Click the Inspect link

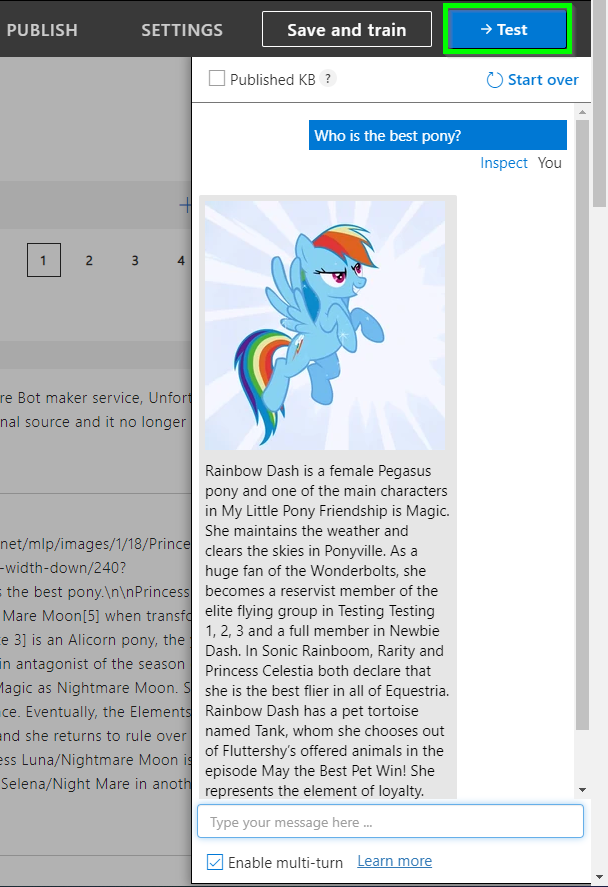pyautogui.click(x=504, y=163)
